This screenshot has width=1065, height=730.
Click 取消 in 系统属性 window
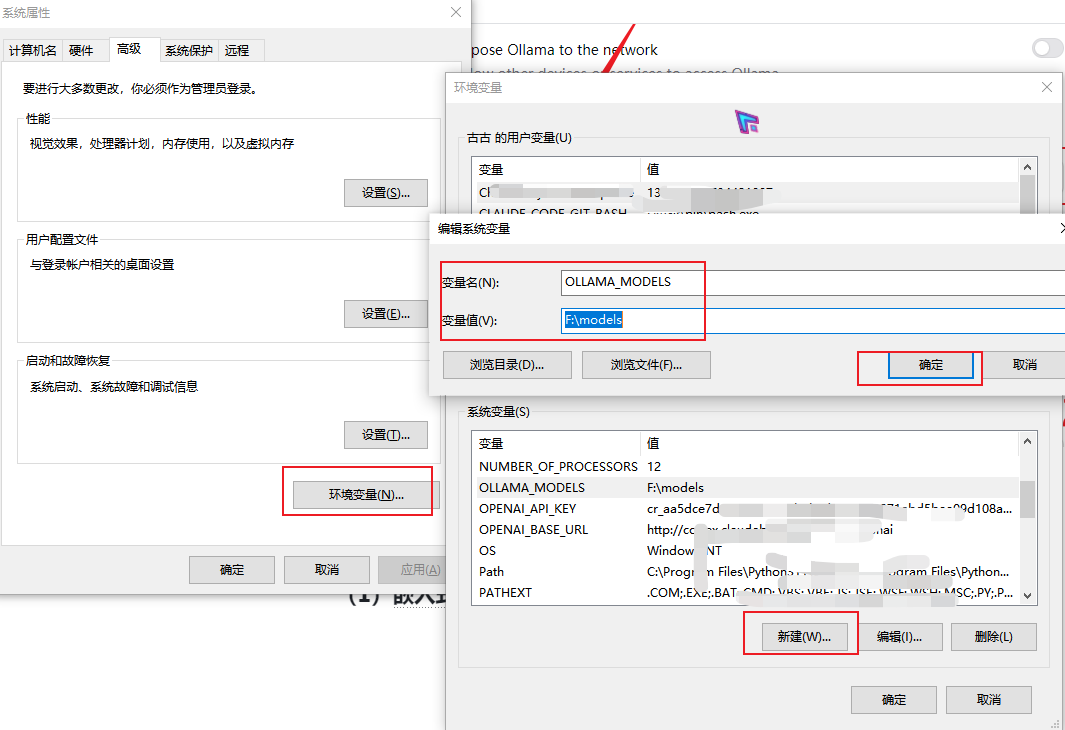[x=327, y=570]
